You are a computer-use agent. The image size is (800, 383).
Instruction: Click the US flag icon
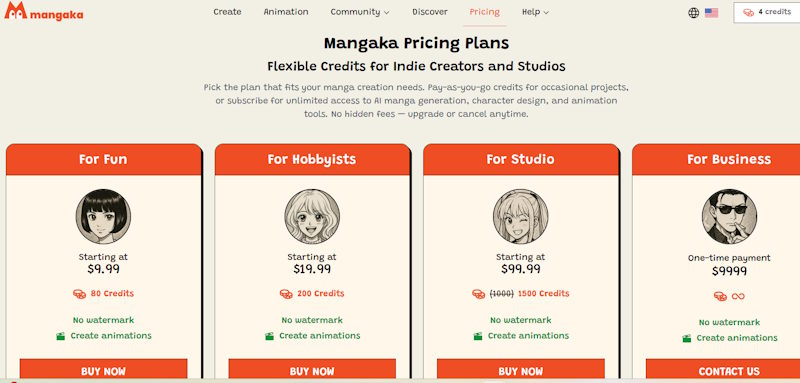711,13
